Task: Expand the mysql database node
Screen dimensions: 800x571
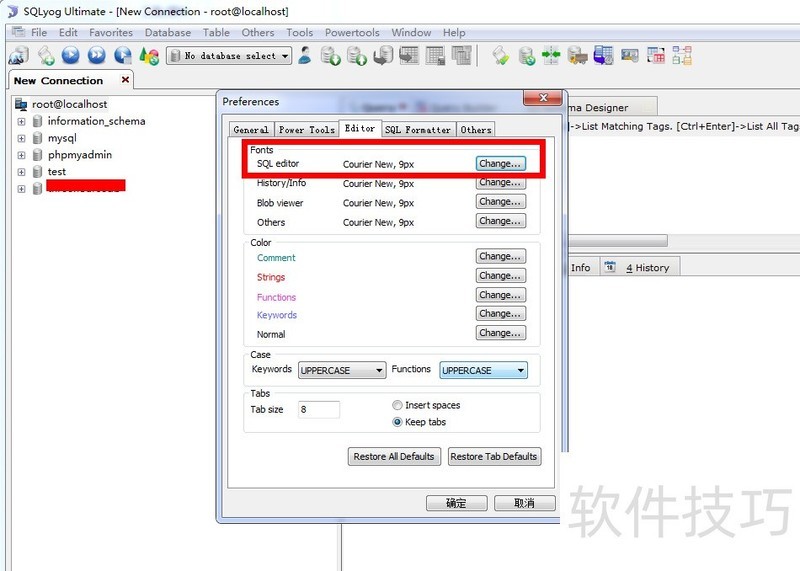Action: pyautogui.click(x=21, y=138)
